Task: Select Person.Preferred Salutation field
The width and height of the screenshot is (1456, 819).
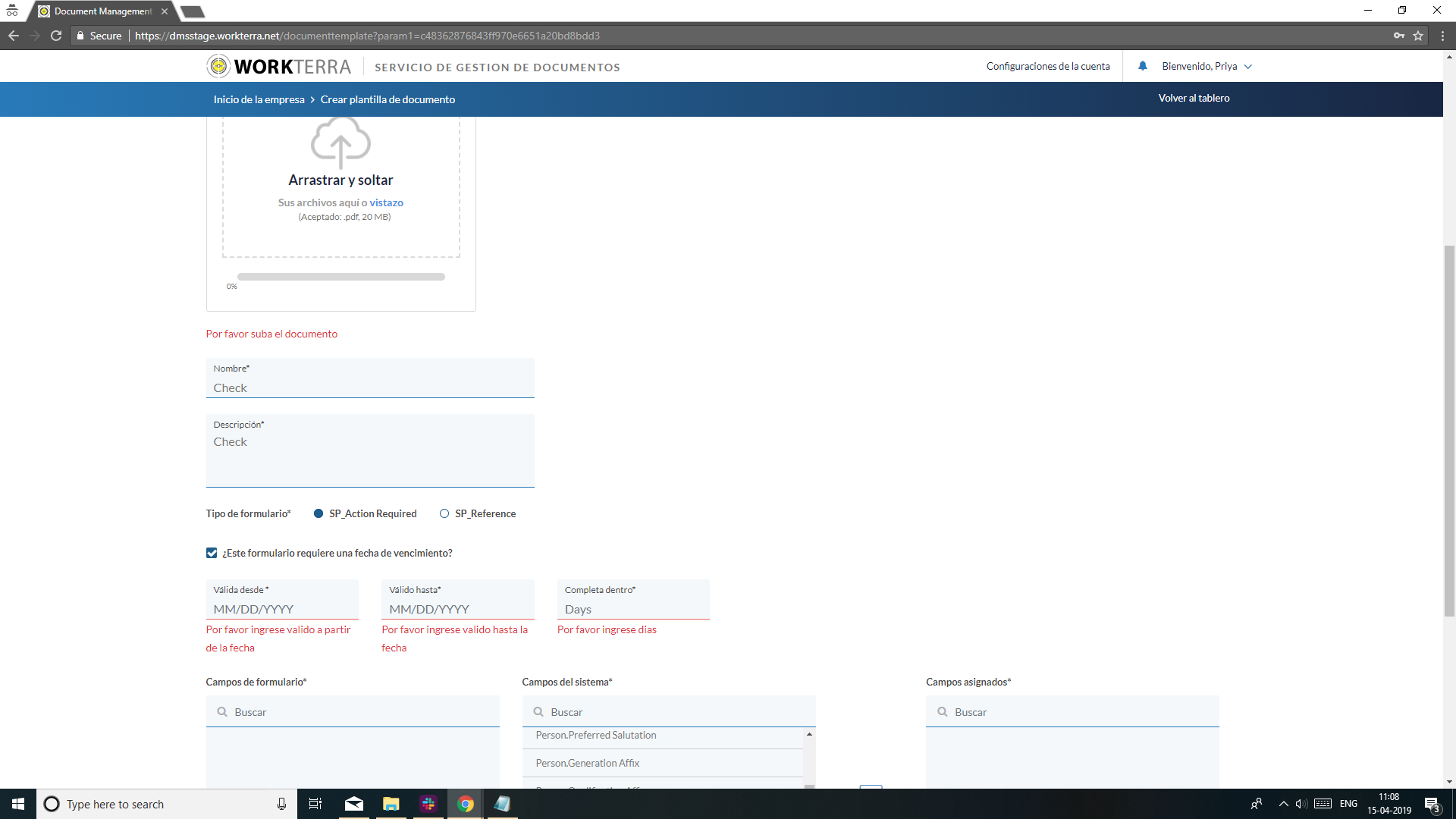Action: tap(663, 736)
